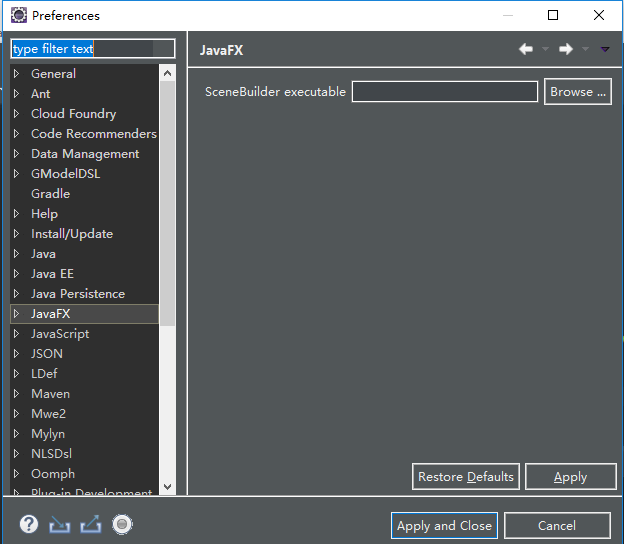Expand the JavaFX tree node
624x544 pixels.
[16, 314]
